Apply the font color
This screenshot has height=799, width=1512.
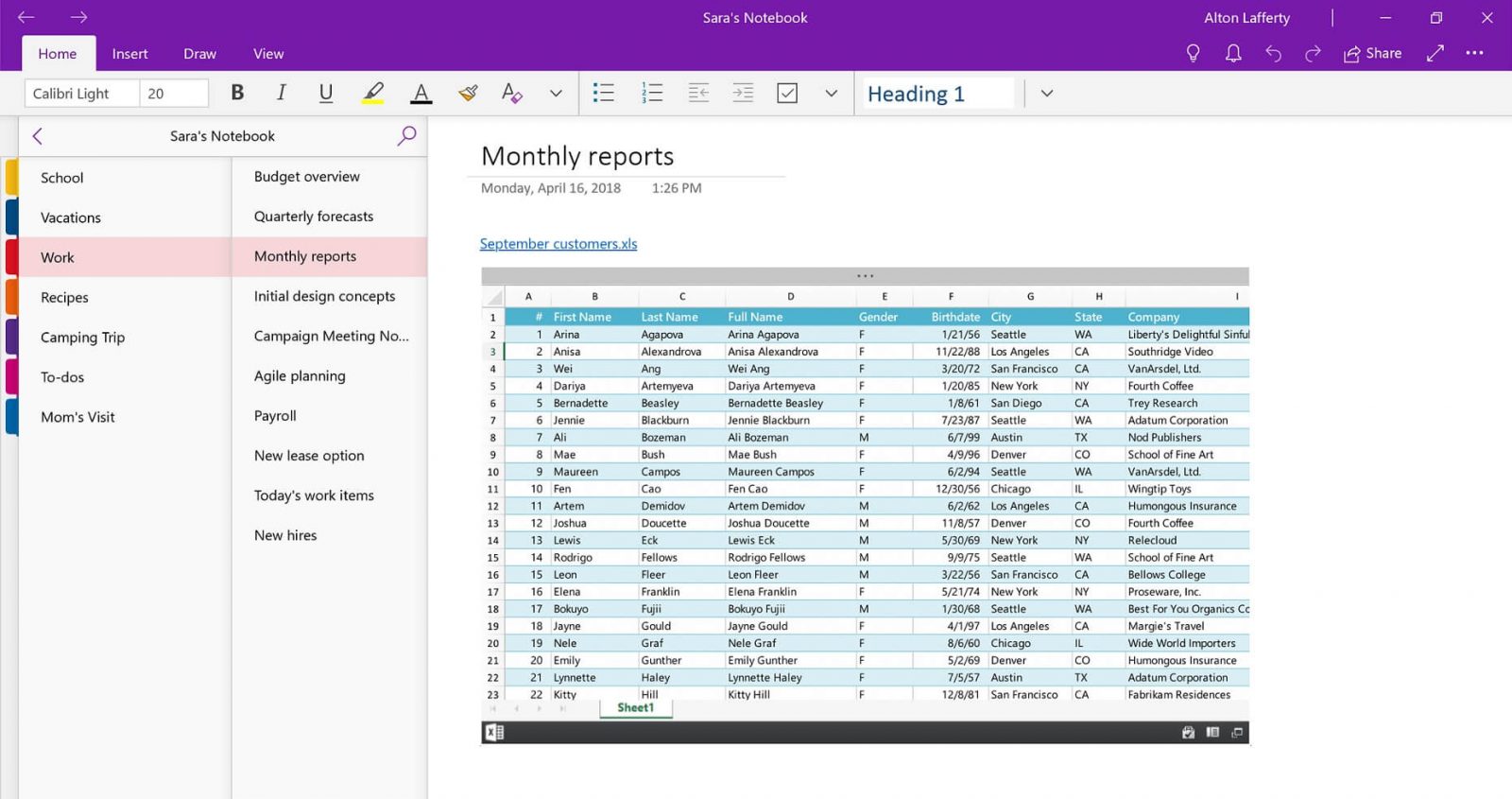point(421,93)
